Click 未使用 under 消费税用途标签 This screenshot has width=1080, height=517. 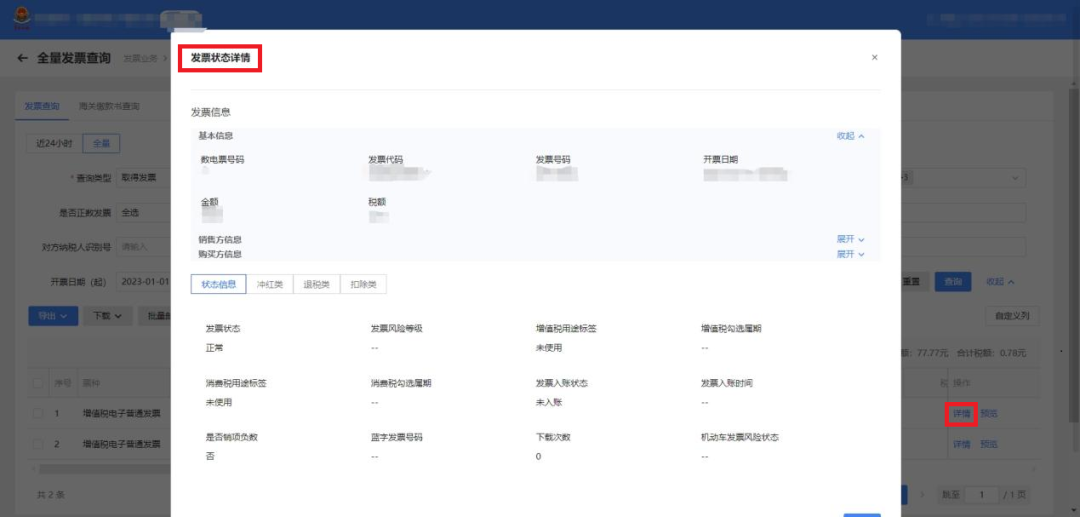coord(219,402)
